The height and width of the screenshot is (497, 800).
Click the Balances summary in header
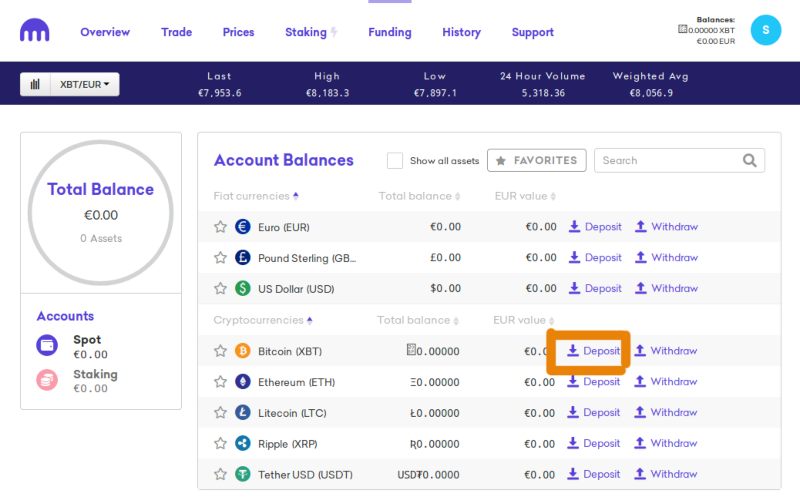[707, 31]
